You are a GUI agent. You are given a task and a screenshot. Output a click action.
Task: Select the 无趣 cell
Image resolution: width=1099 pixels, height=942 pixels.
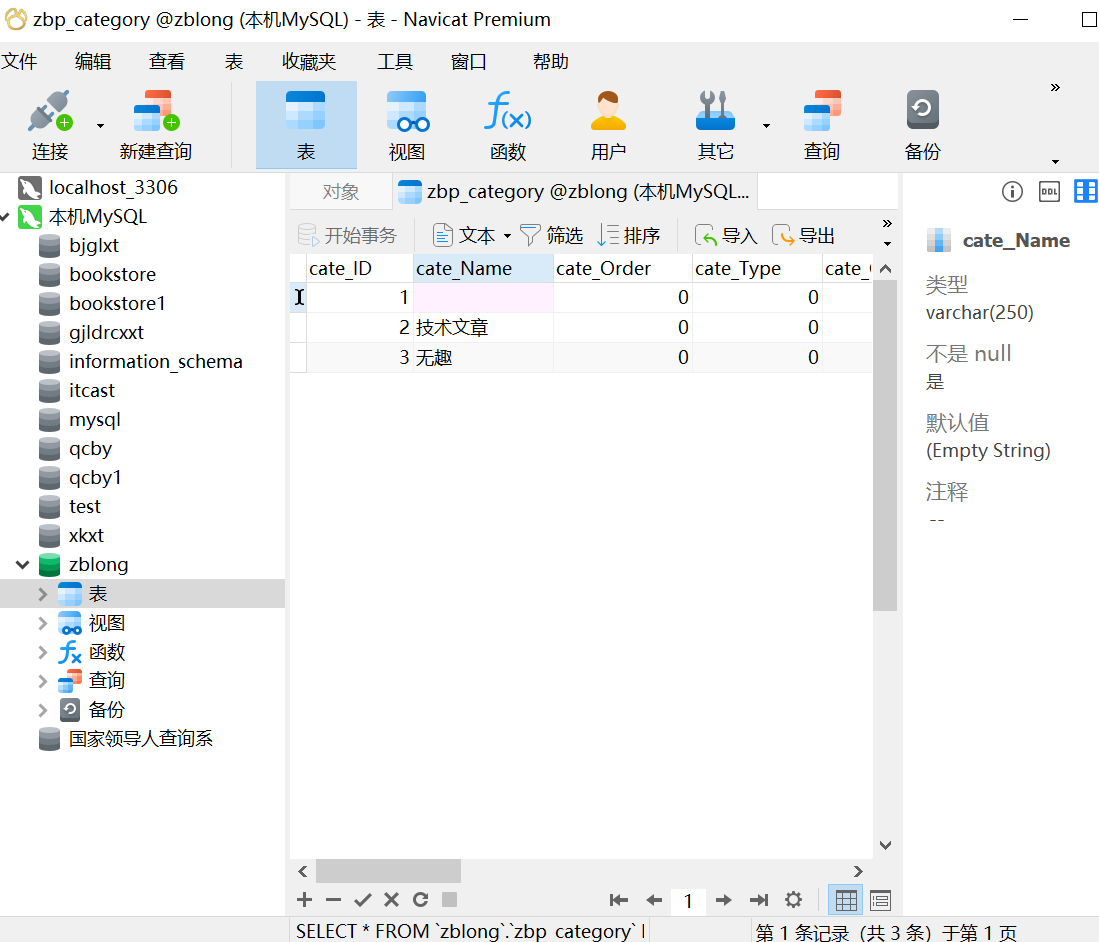click(x=483, y=357)
